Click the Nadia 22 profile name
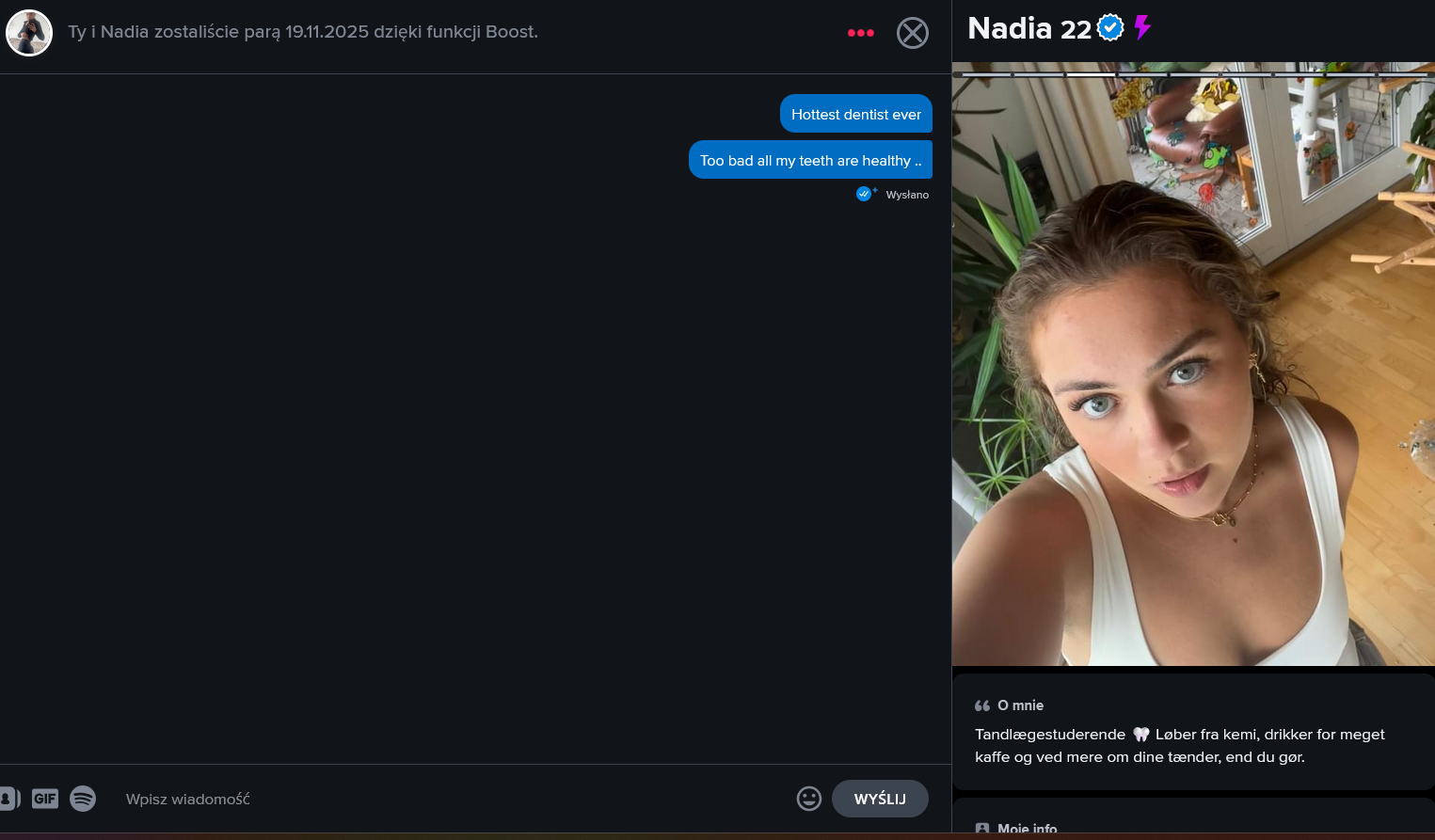 (1029, 28)
